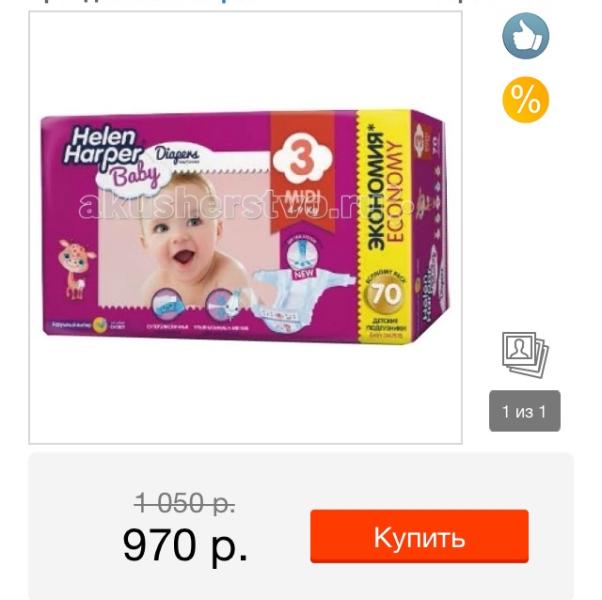Click the blue thumbs-up recommendation icon
602x600 pixels.
(x=525, y=36)
